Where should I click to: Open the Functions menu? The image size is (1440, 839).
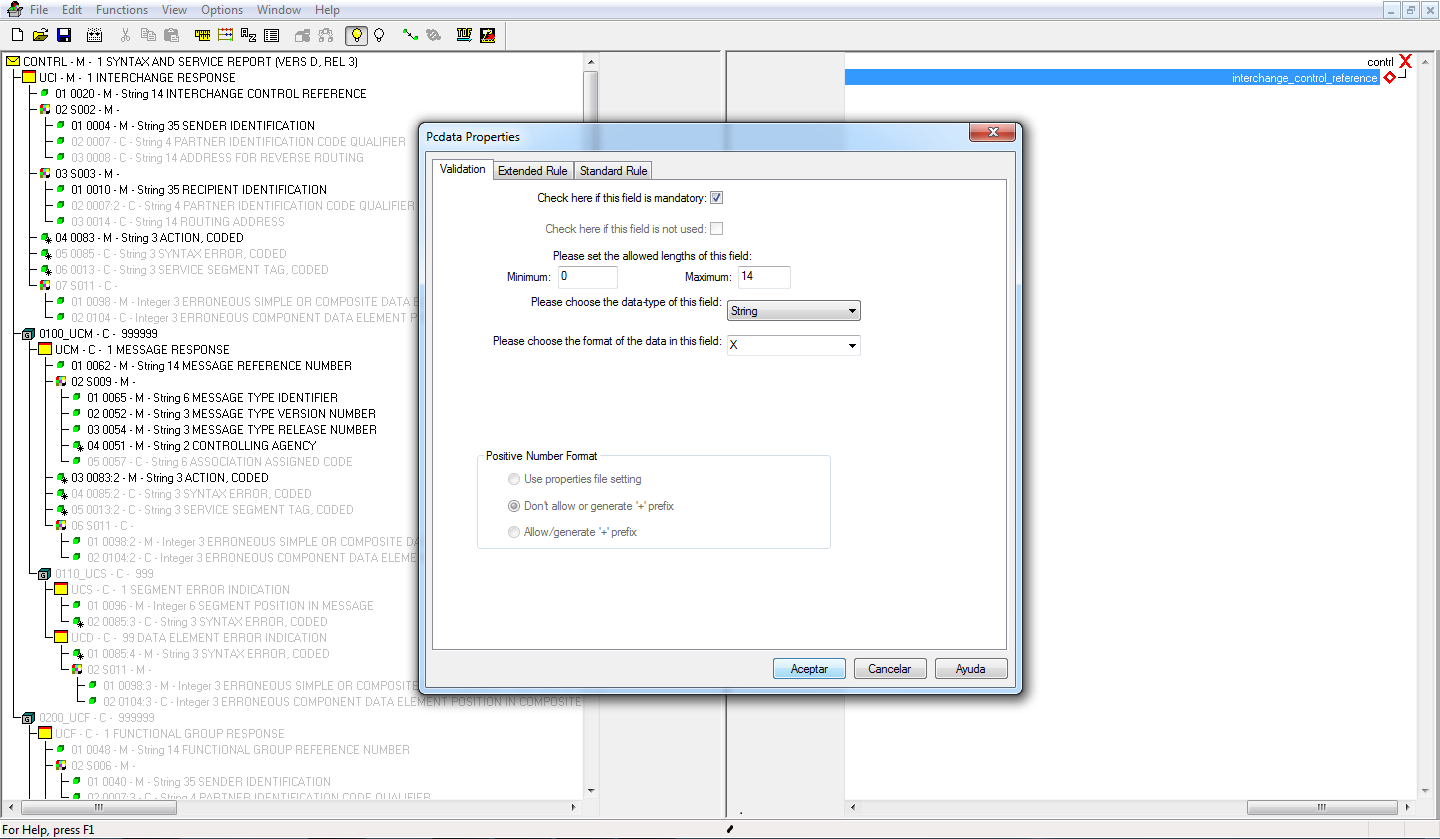tap(121, 10)
